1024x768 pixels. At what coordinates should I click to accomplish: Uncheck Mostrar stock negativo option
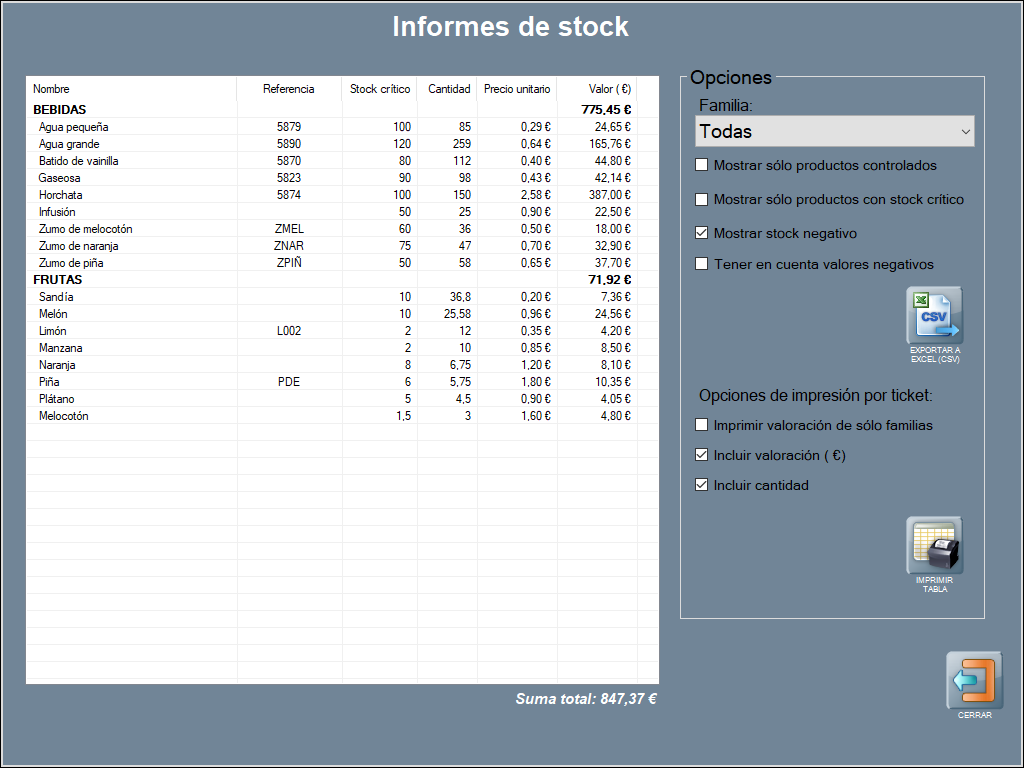[702, 233]
